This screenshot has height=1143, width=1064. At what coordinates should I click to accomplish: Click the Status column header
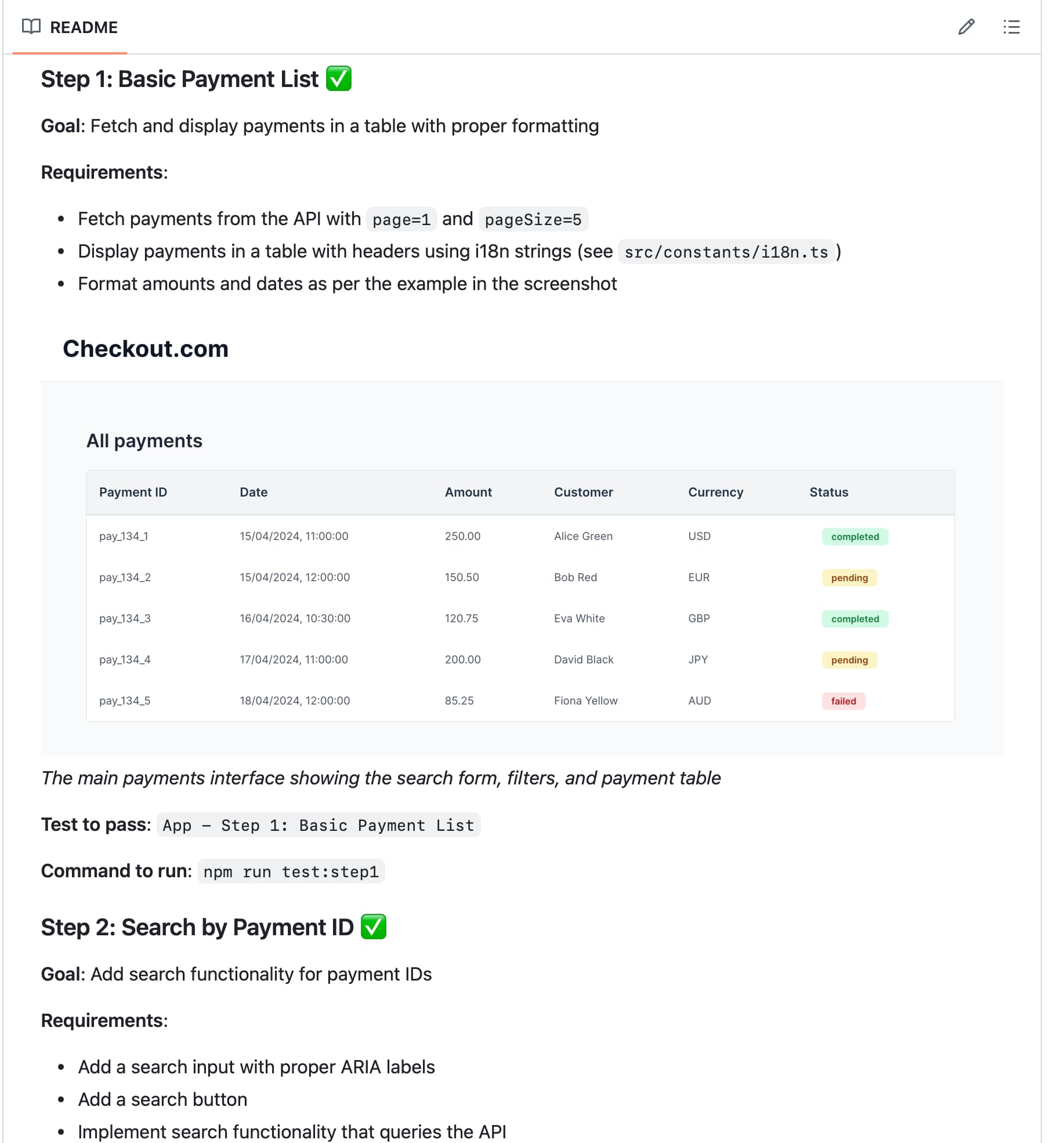coord(828,492)
